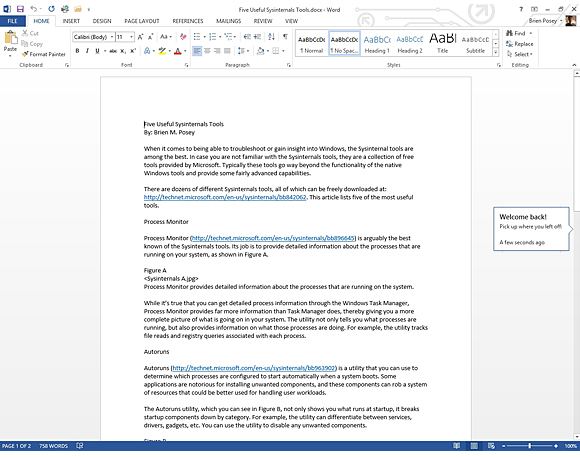The image size is (580, 460).
Task: Apply the Heading 1 style
Action: [377, 44]
